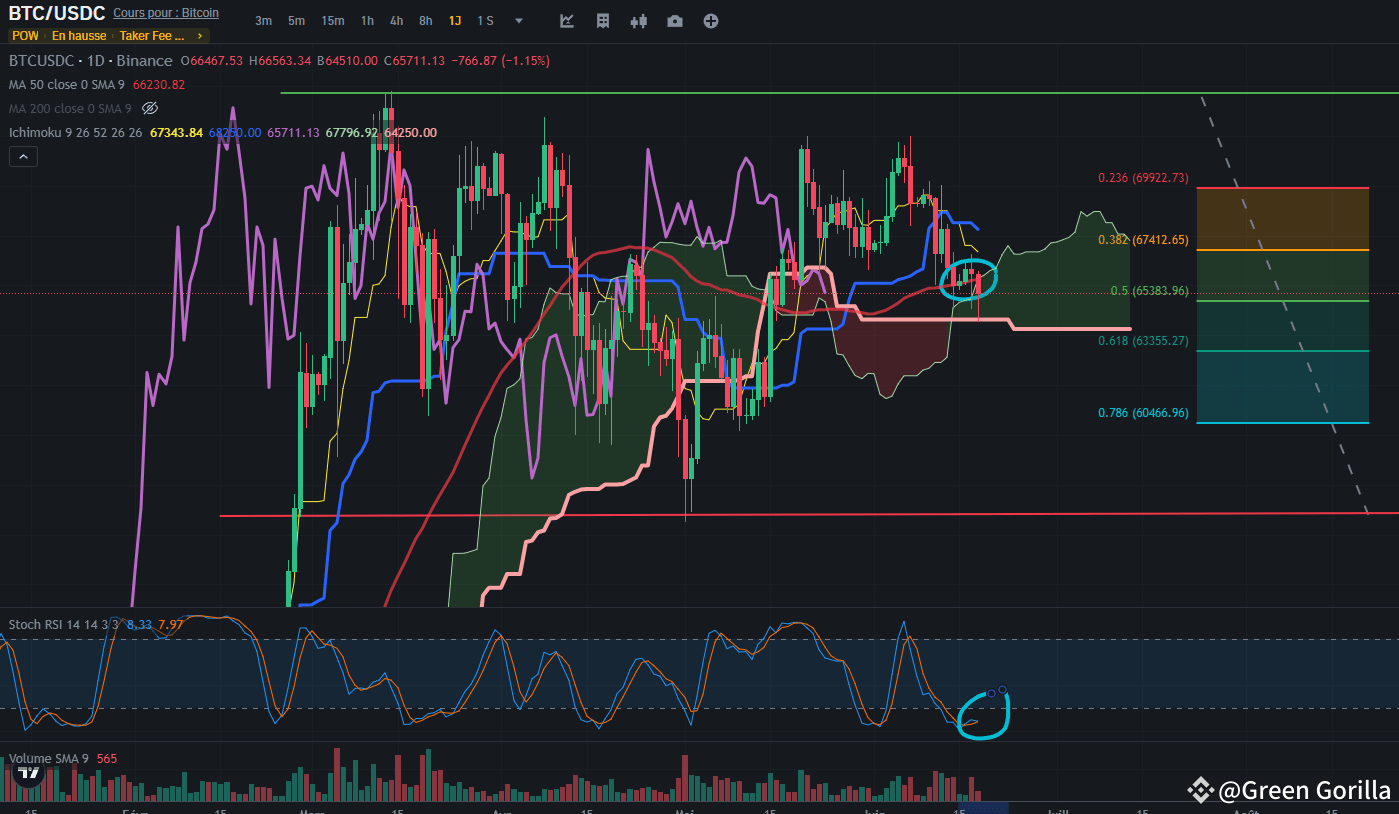Expand the tag list arrow after Taker Fee
The width and height of the screenshot is (1399, 814).
(x=200, y=36)
